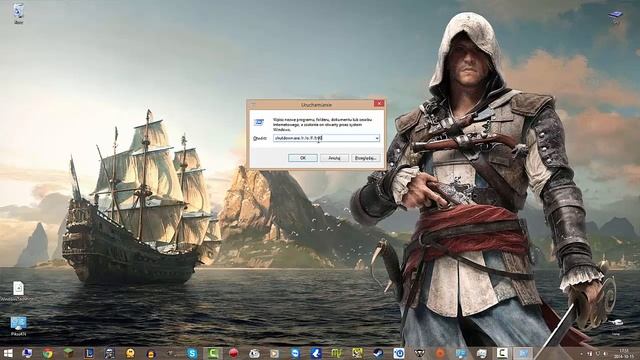The image size is (640, 360).
Task: Open the green Camtasia C taskbar icon
Action: coord(213,353)
